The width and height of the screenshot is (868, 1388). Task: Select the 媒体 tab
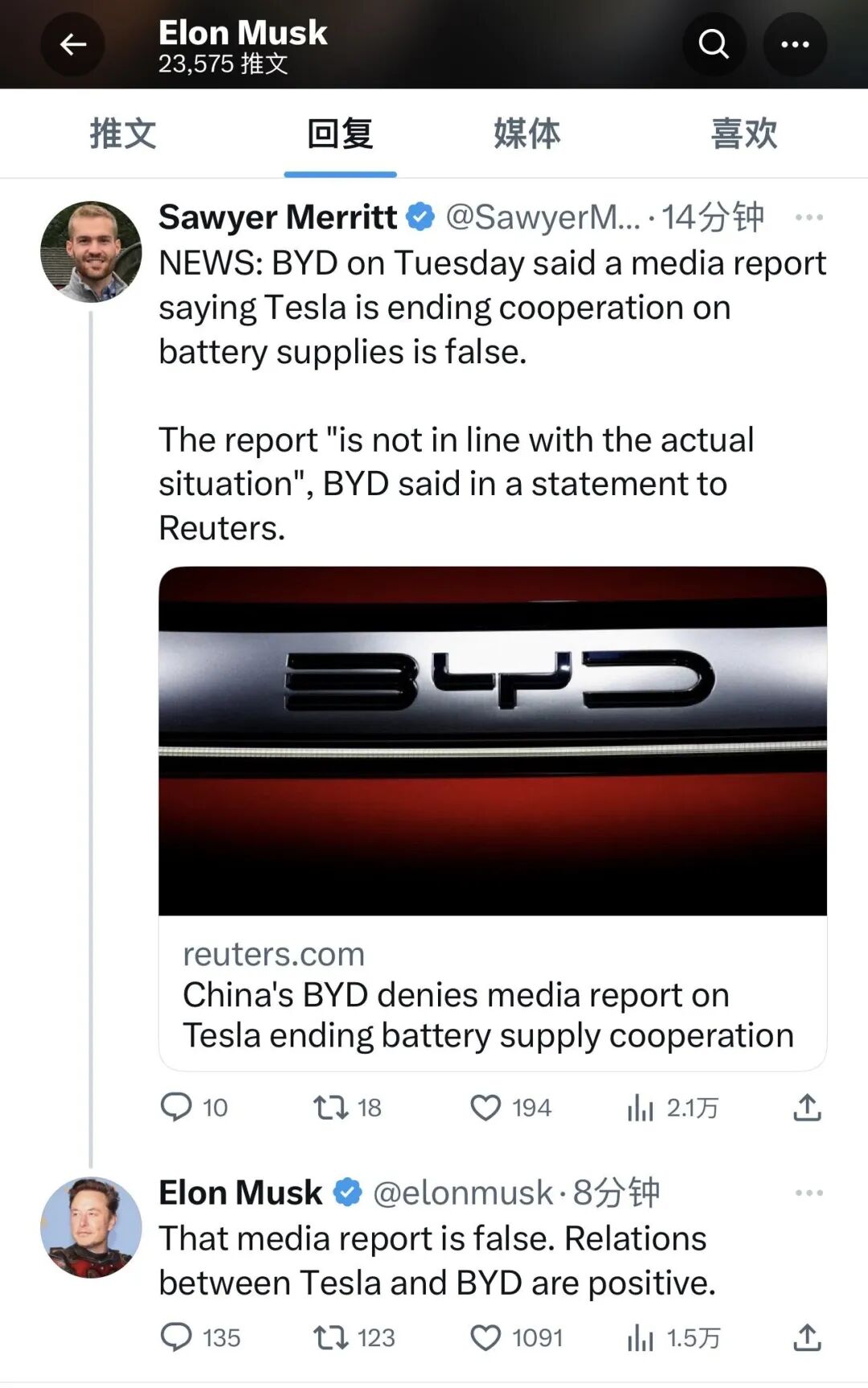click(526, 133)
